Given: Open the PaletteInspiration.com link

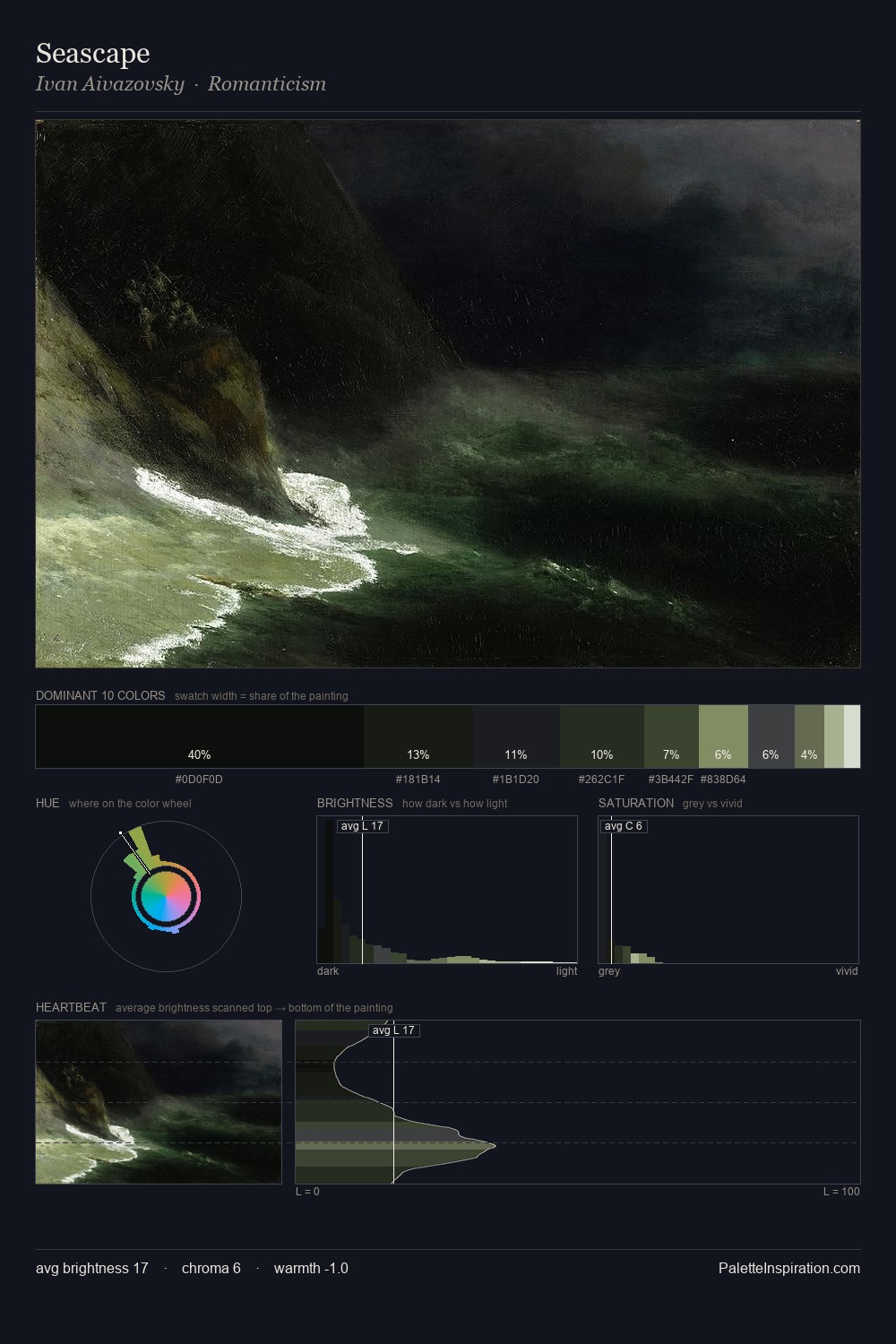Looking at the screenshot, I should point(789,1268).
